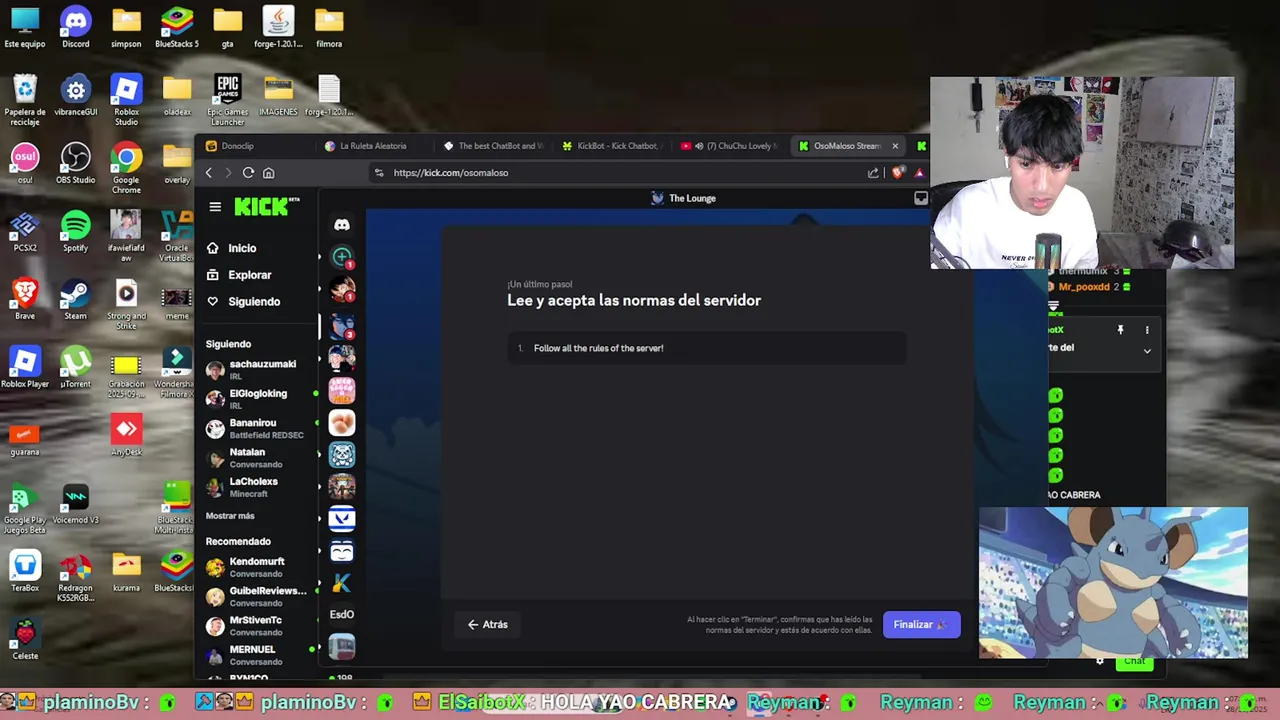This screenshot has height=720, width=1280.
Task: Collapse the pinned message chevron
Action: point(1147,351)
